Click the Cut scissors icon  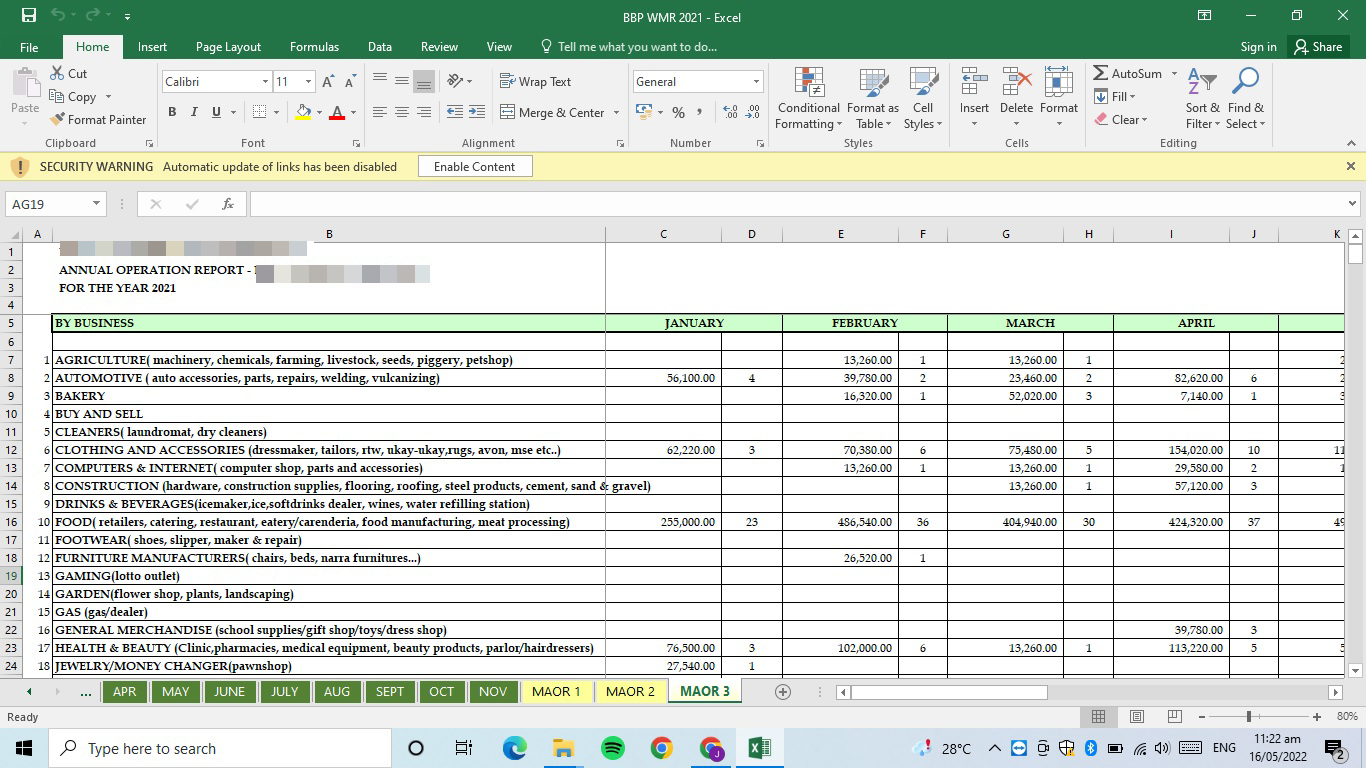coord(56,73)
